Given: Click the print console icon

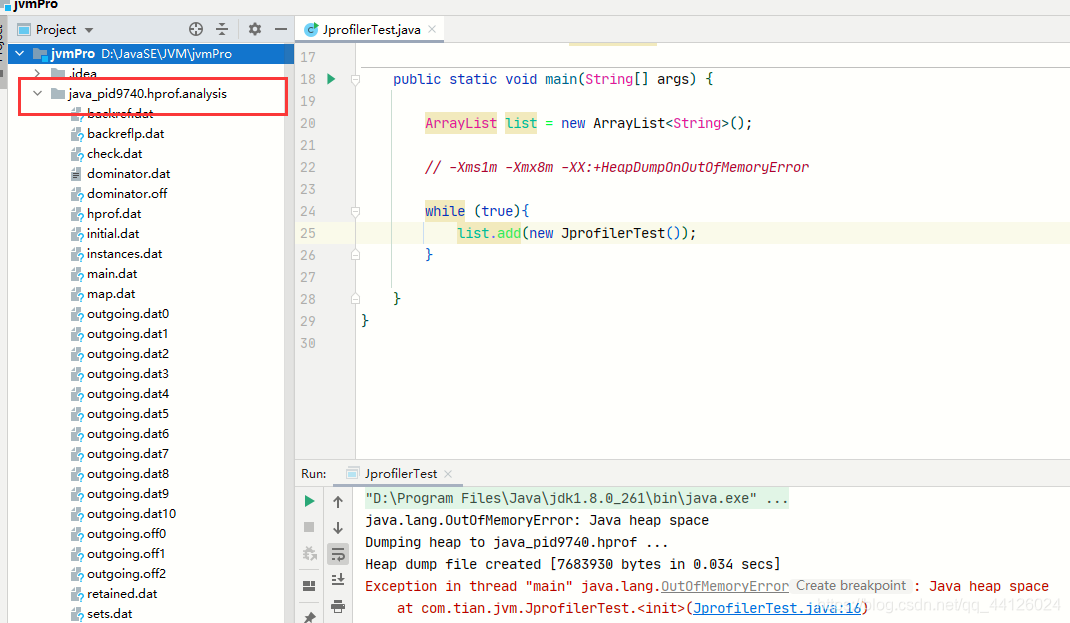Looking at the screenshot, I should point(338,606).
